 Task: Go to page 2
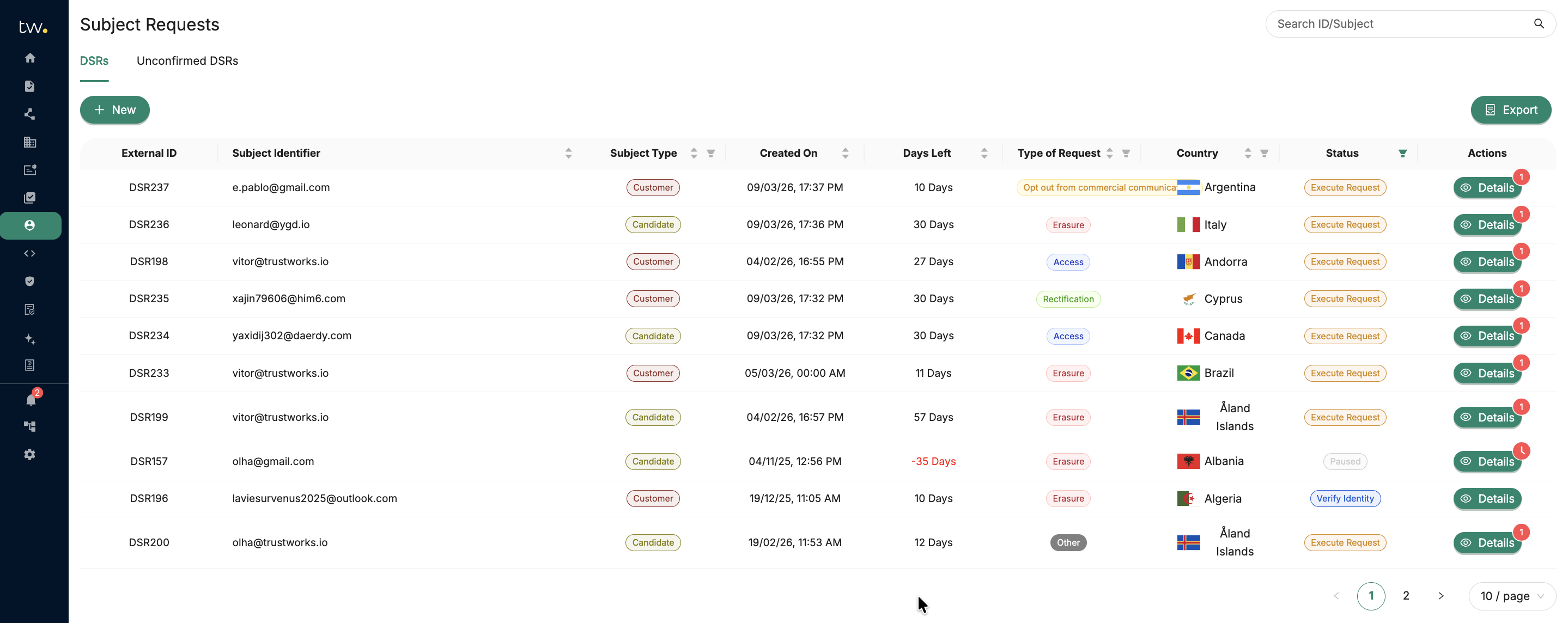[1406, 596]
